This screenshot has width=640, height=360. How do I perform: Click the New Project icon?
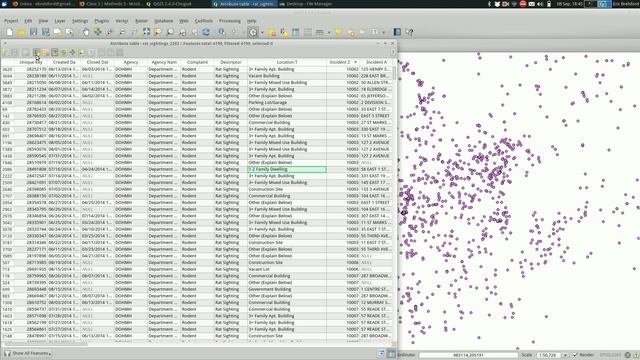9,32
